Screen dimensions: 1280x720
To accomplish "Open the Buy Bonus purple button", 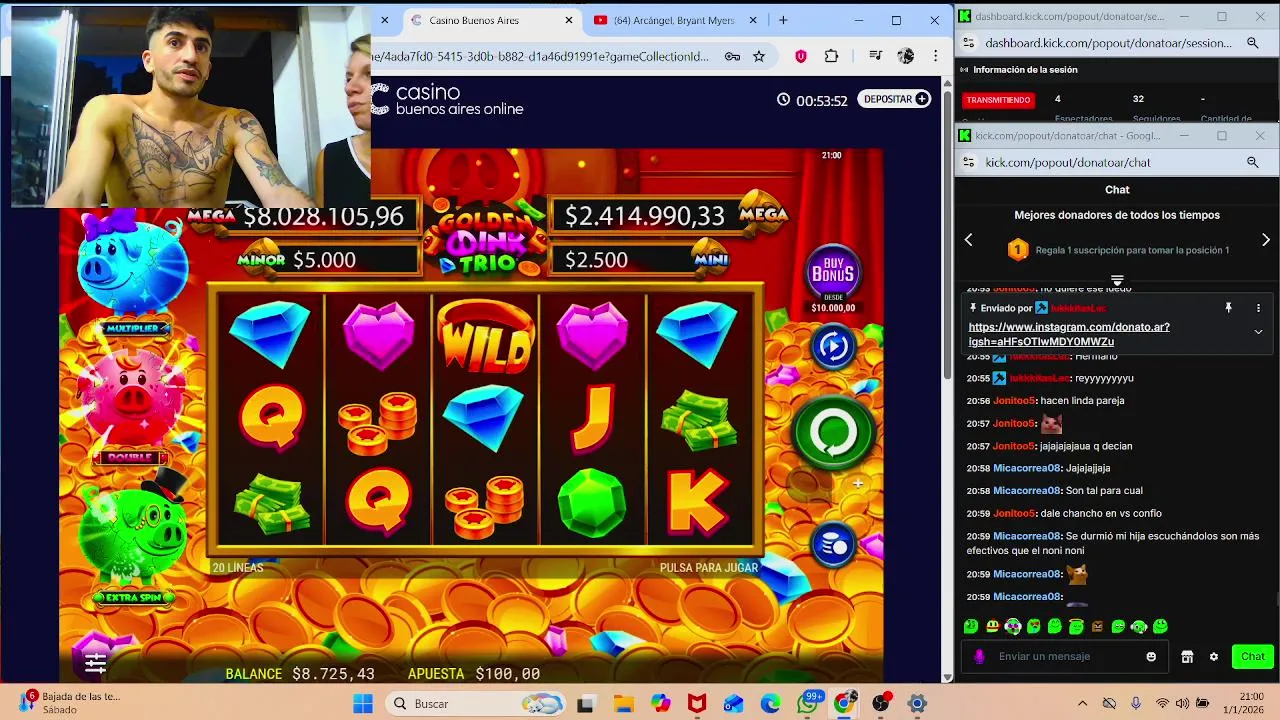I will pyautogui.click(x=833, y=272).
